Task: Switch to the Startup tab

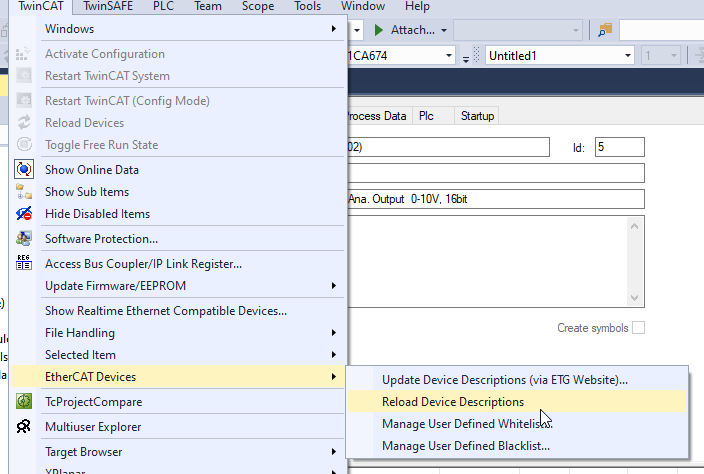Action: [x=477, y=116]
